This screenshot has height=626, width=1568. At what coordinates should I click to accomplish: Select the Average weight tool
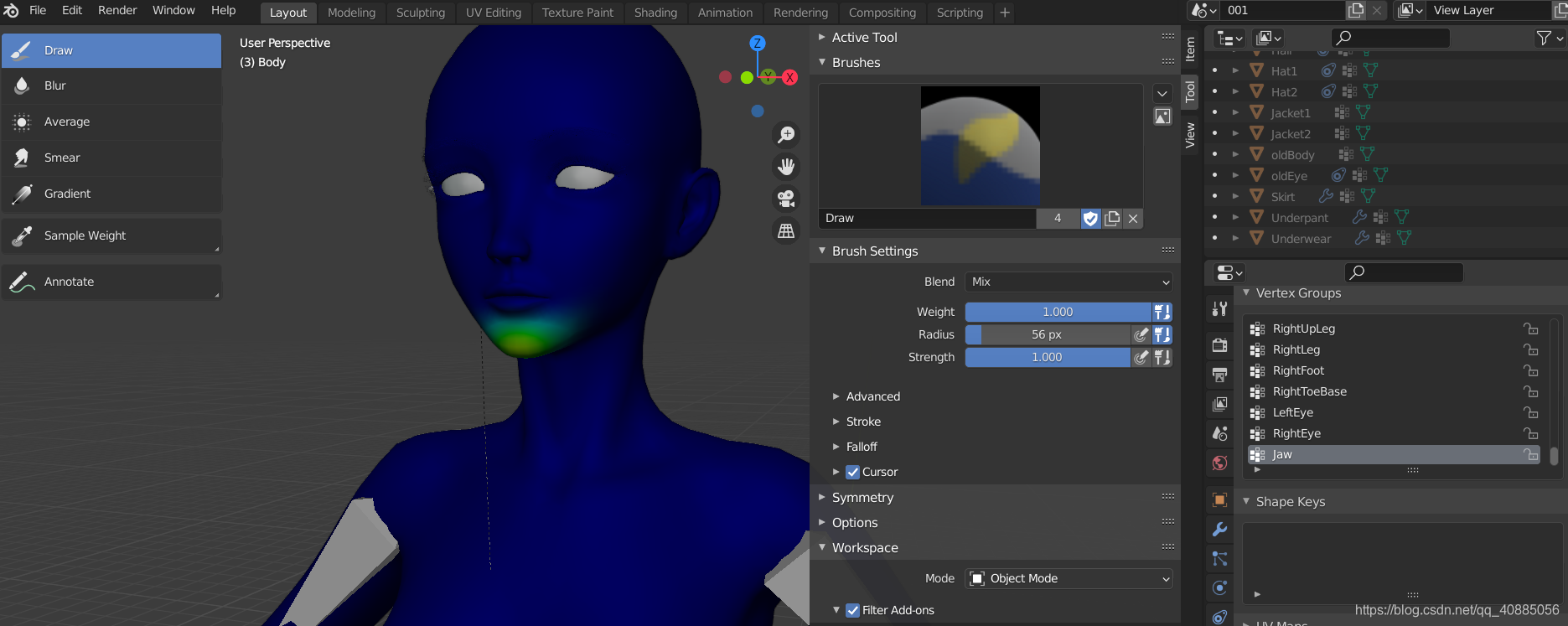(x=111, y=122)
